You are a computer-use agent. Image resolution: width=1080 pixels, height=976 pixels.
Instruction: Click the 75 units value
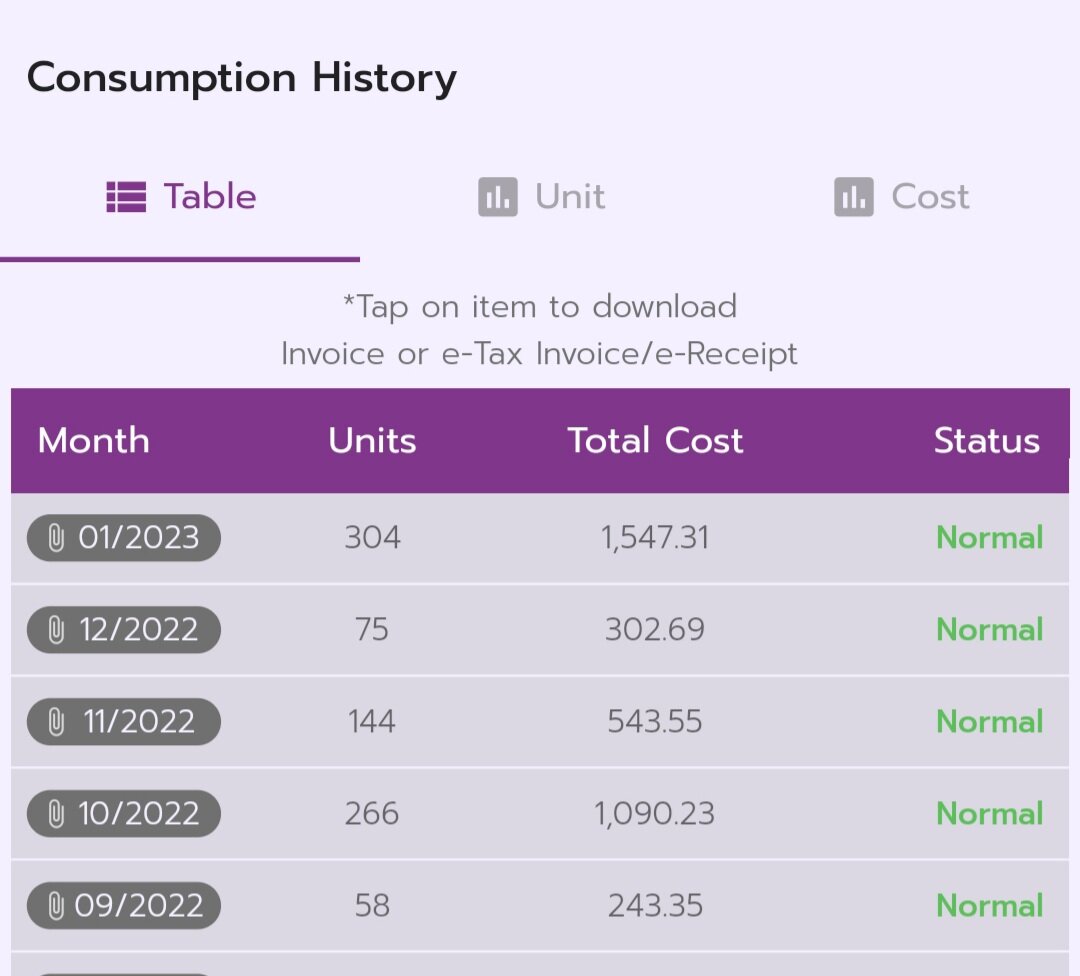point(372,630)
